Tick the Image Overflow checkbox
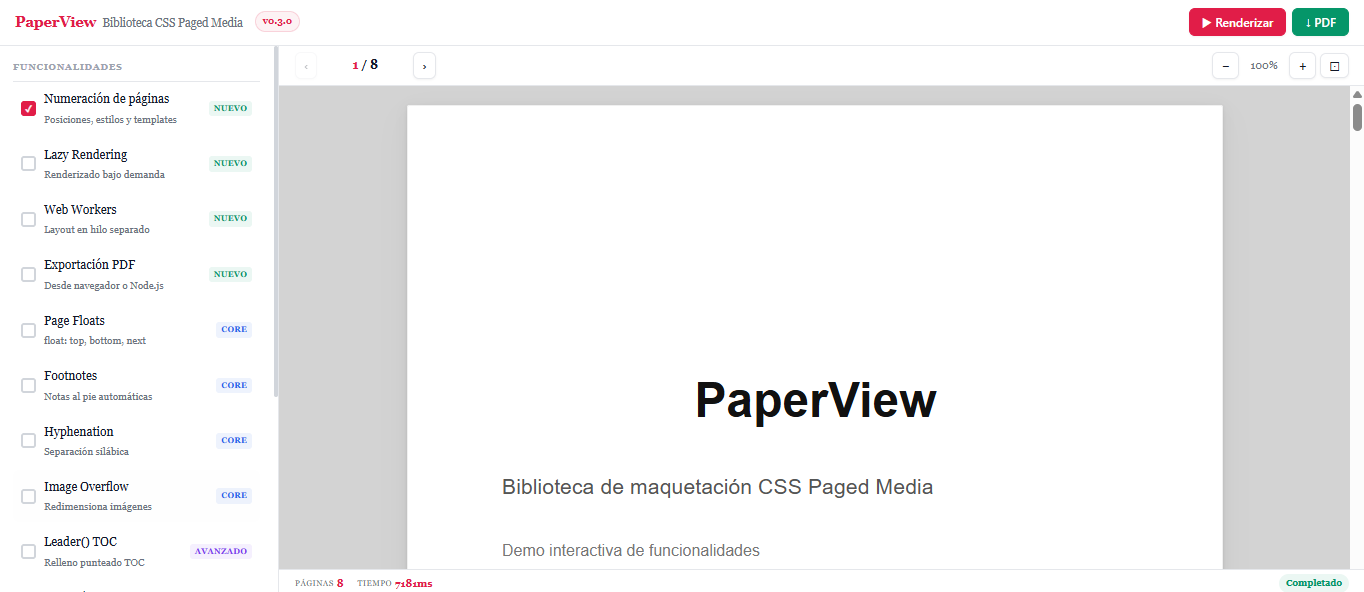This screenshot has width=1364, height=592. pos(28,496)
